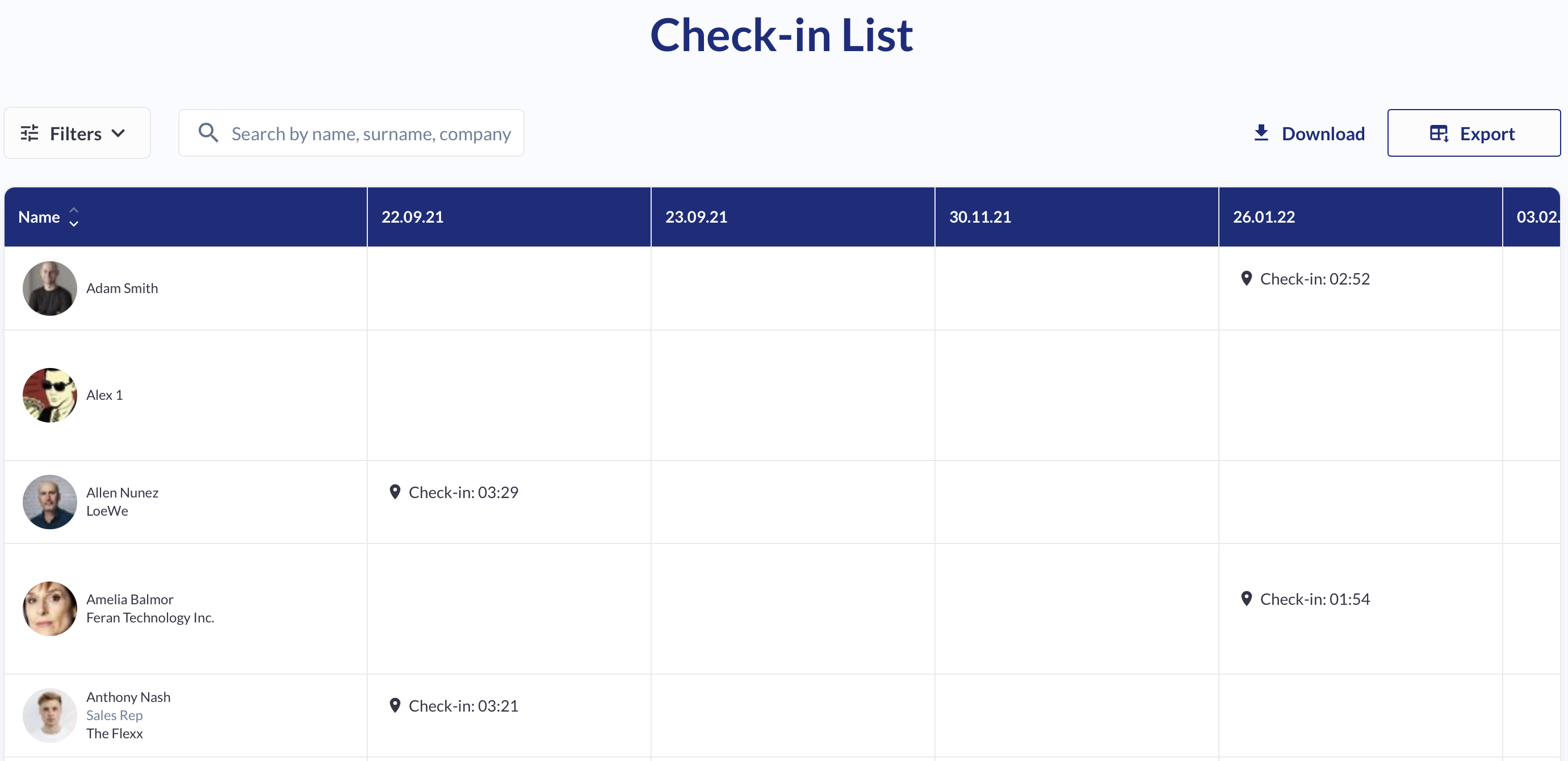
Task: Open Adam Smith's profile photo
Action: (x=50, y=288)
